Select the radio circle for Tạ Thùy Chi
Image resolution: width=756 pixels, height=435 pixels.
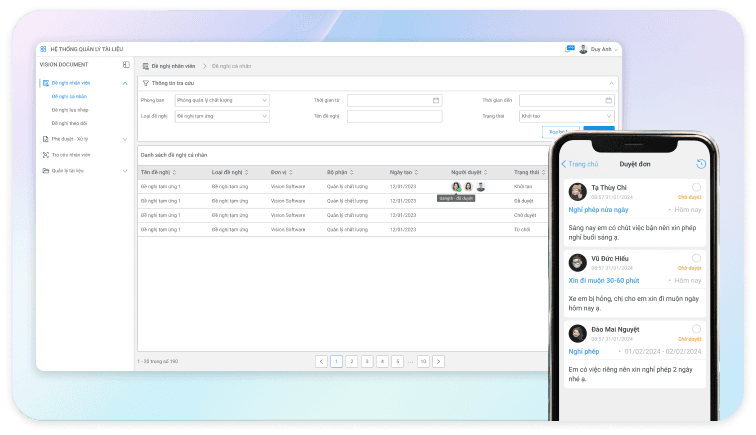click(x=696, y=187)
